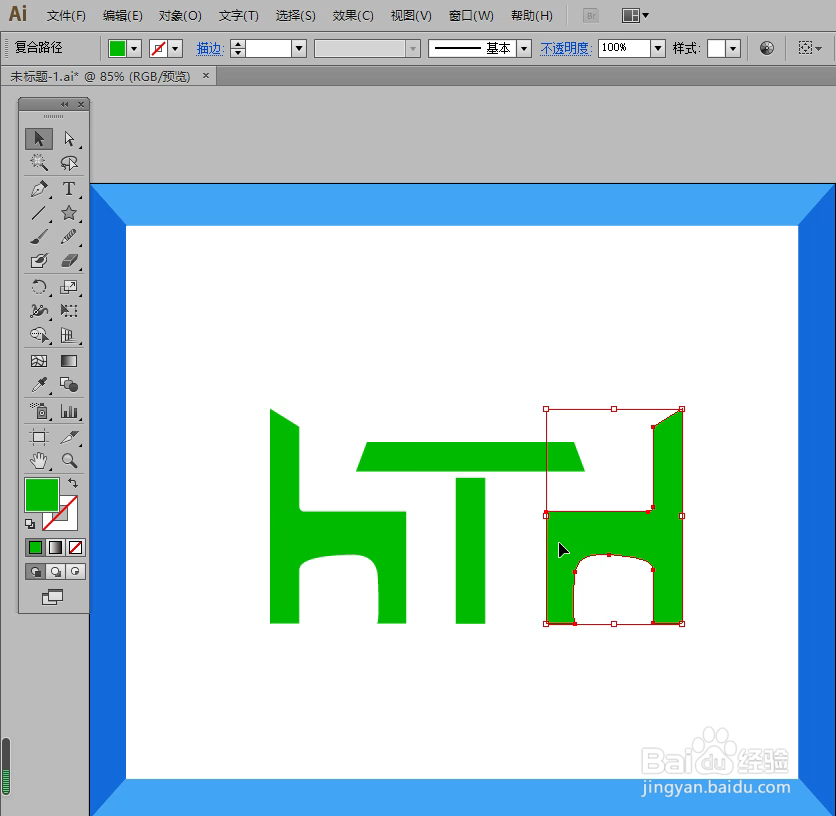Reset to default fill and stroke
This screenshot has height=816, width=836.
30,524
